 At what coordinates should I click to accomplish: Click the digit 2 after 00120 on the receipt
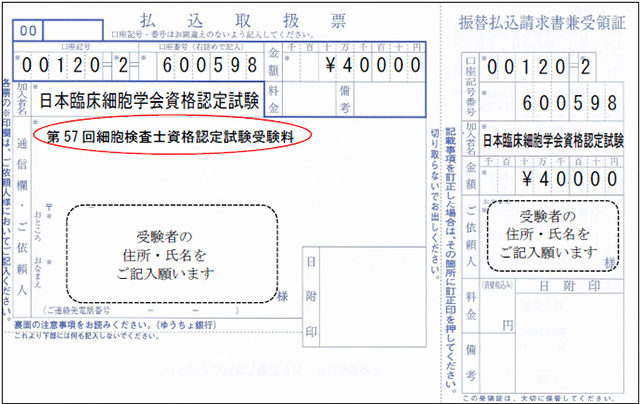coord(585,67)
